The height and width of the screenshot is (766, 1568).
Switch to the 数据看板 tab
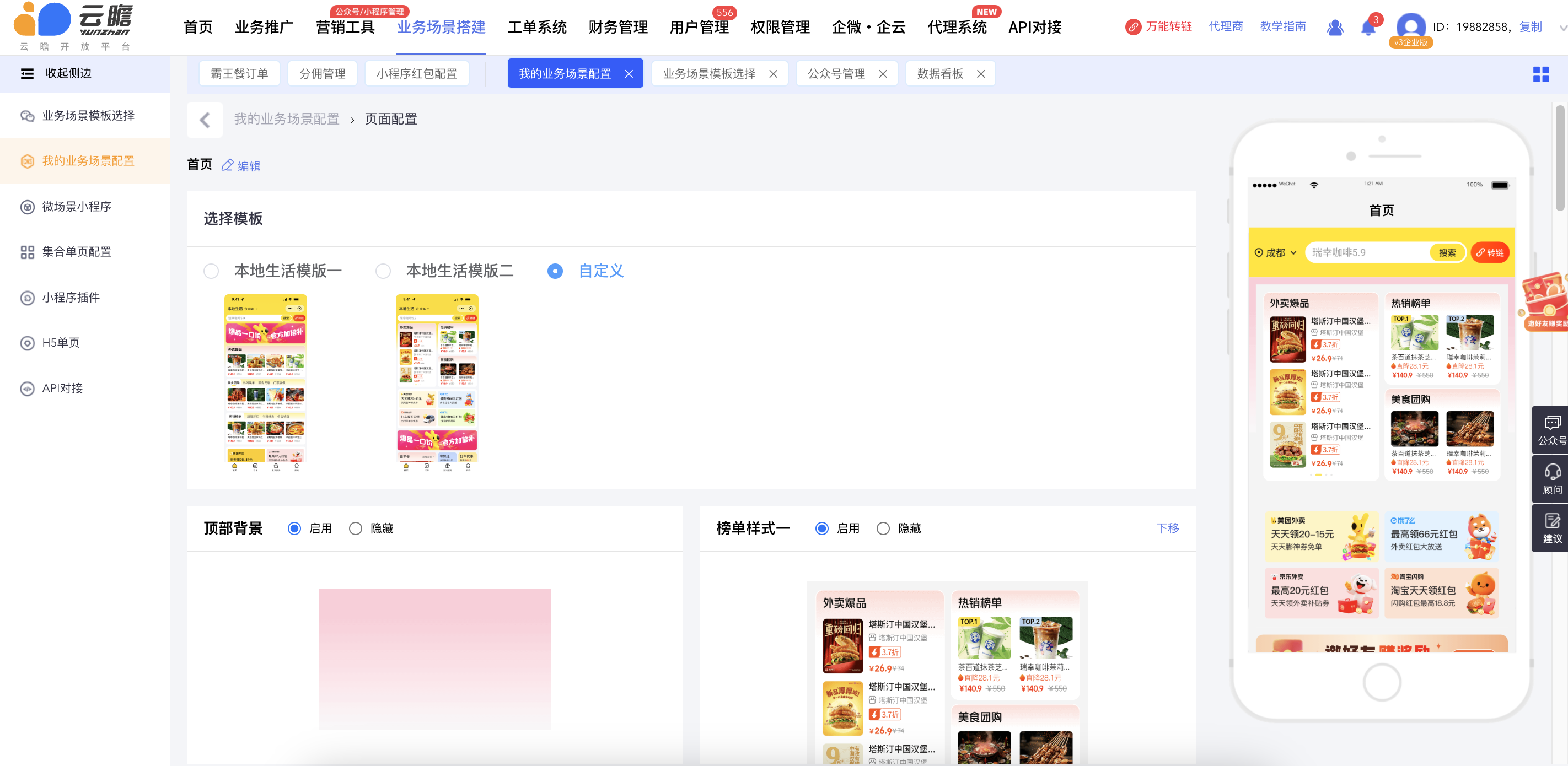tap(939, 74)
